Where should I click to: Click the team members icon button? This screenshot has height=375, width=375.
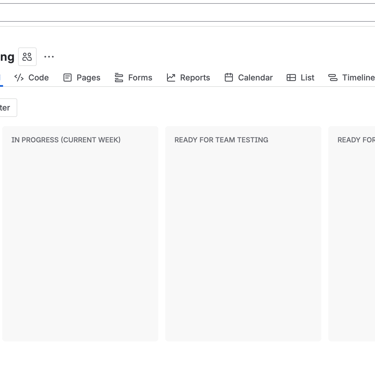point(27,57)
